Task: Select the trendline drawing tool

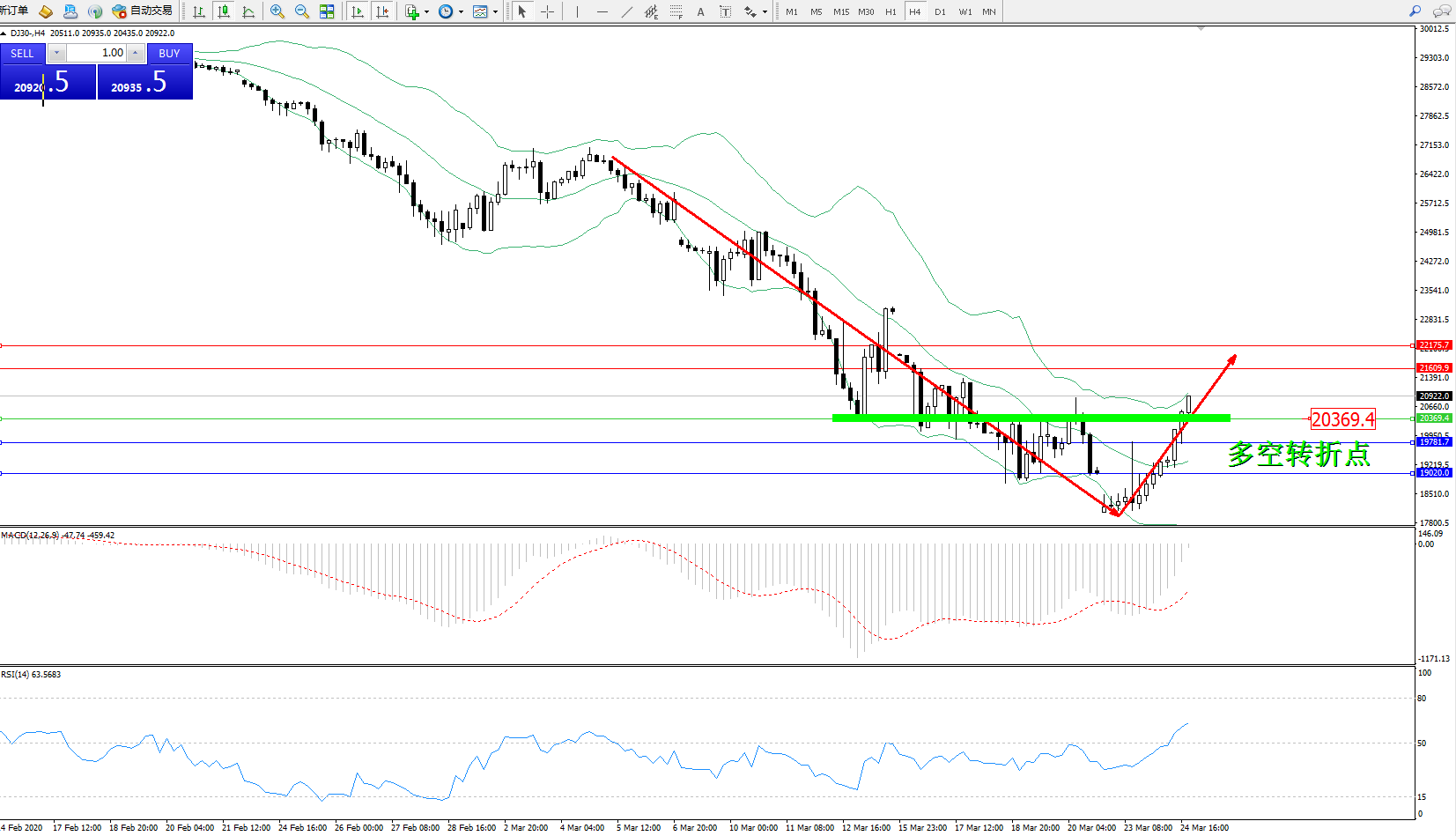Action: tap(626, 11)
